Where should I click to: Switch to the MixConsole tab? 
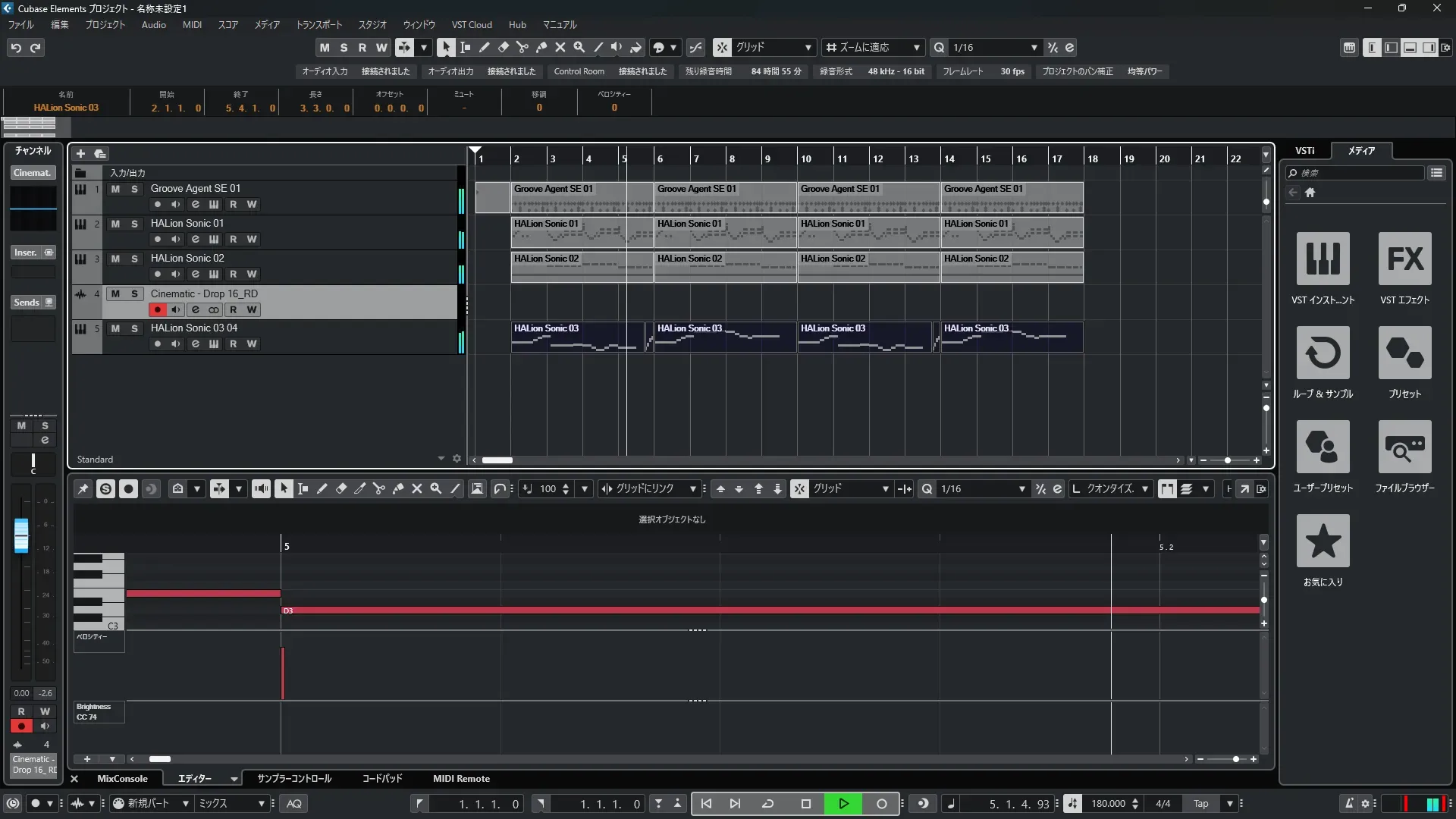point(122,778)
